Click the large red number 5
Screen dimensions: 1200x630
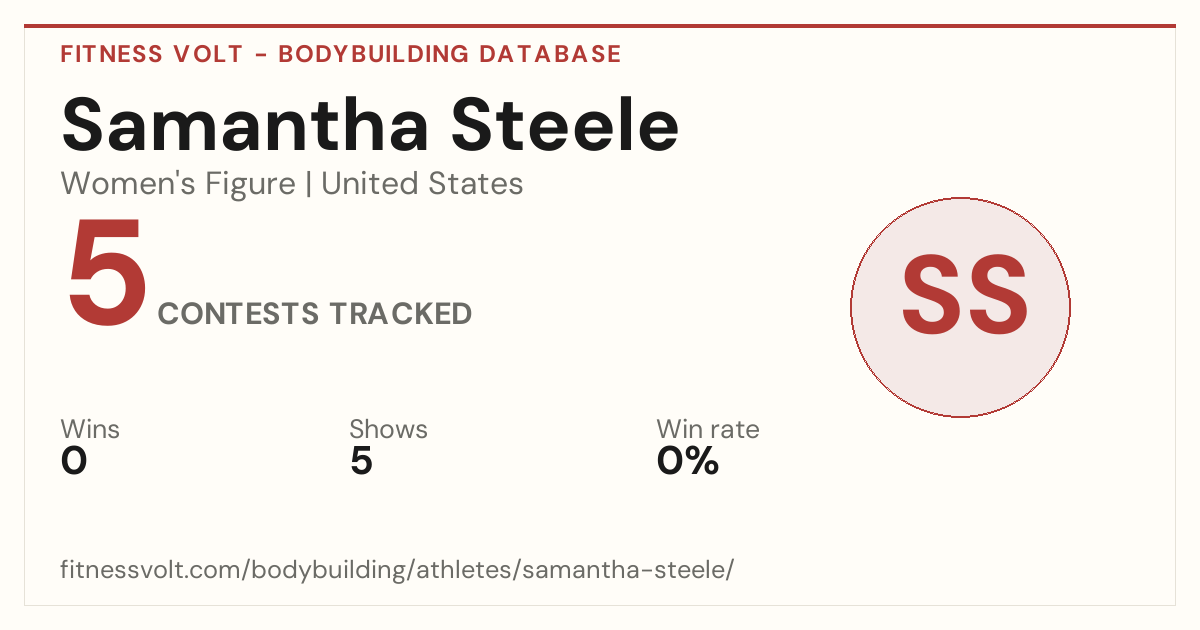point(105,275)
